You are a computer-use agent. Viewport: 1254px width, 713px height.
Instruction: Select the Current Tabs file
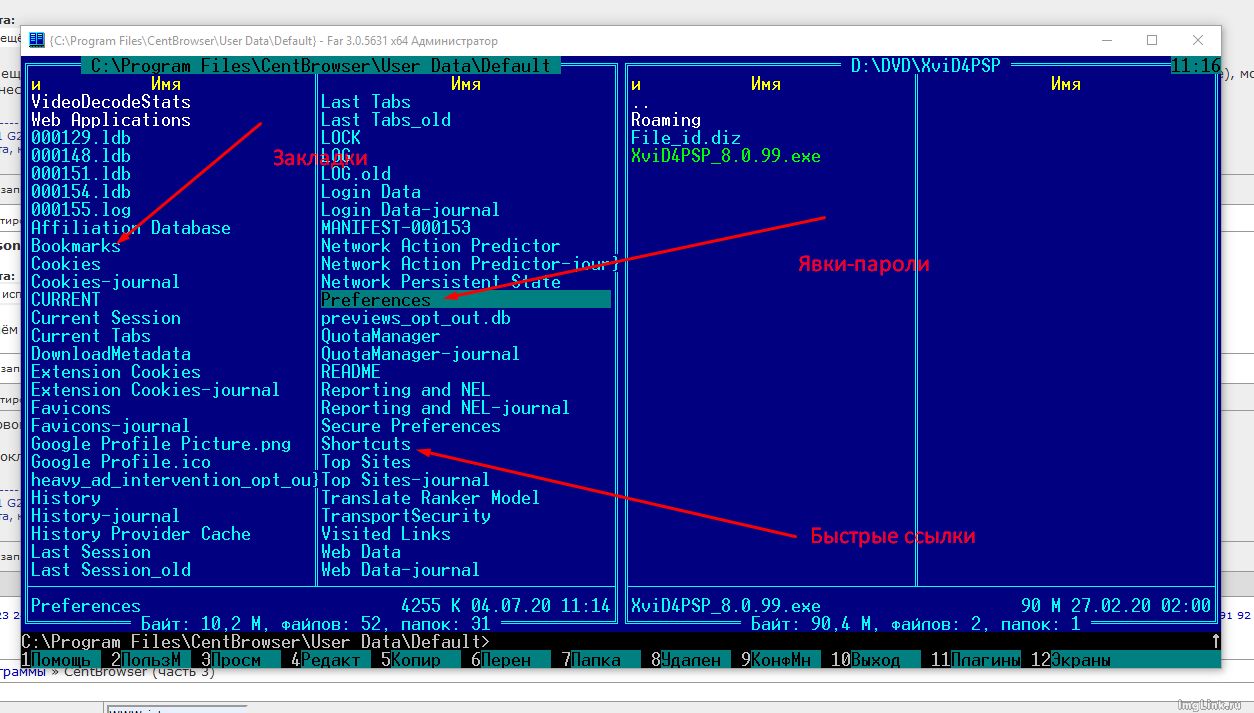click(x=91, y=336)
